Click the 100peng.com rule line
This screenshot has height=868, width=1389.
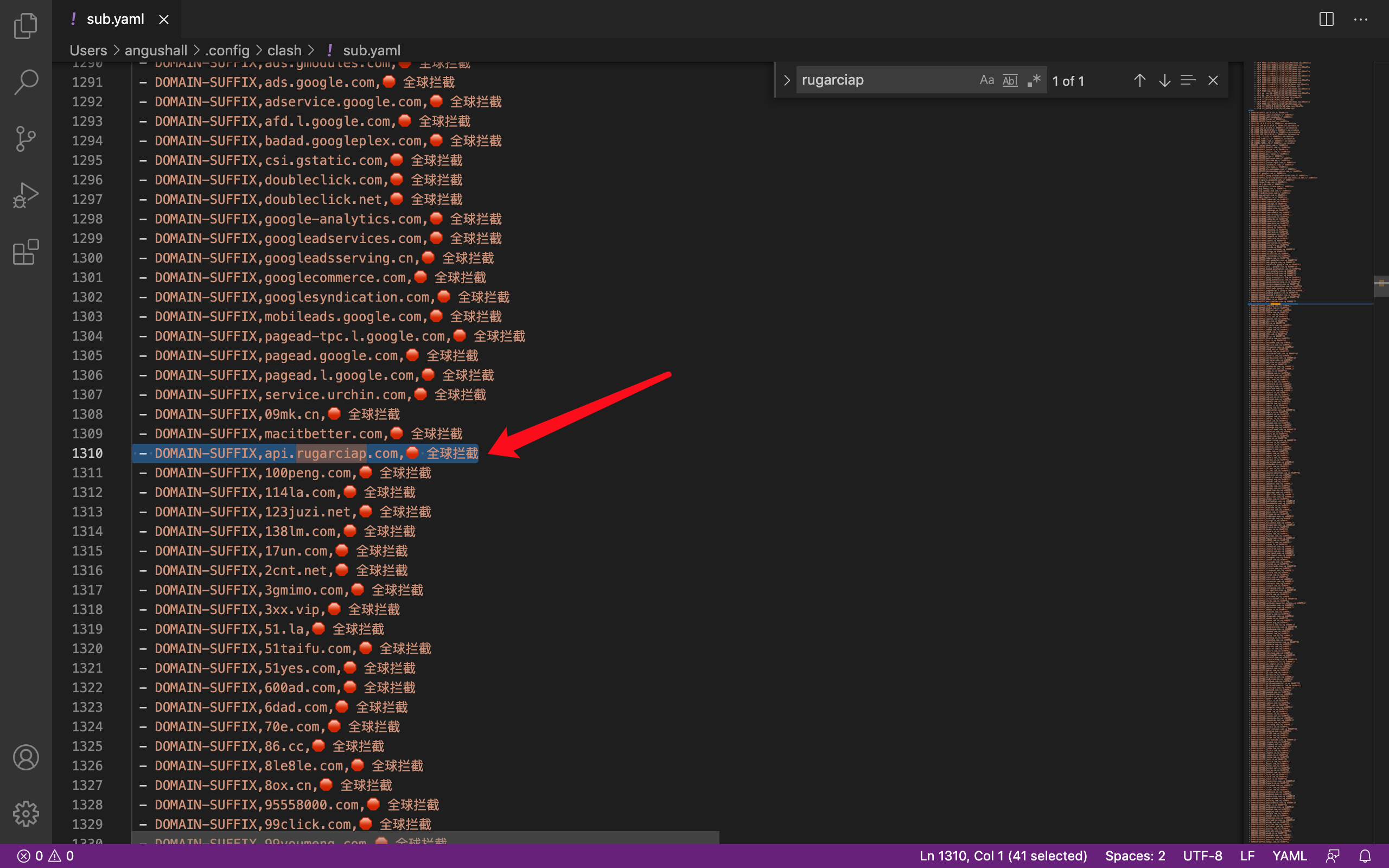point(285,473)
